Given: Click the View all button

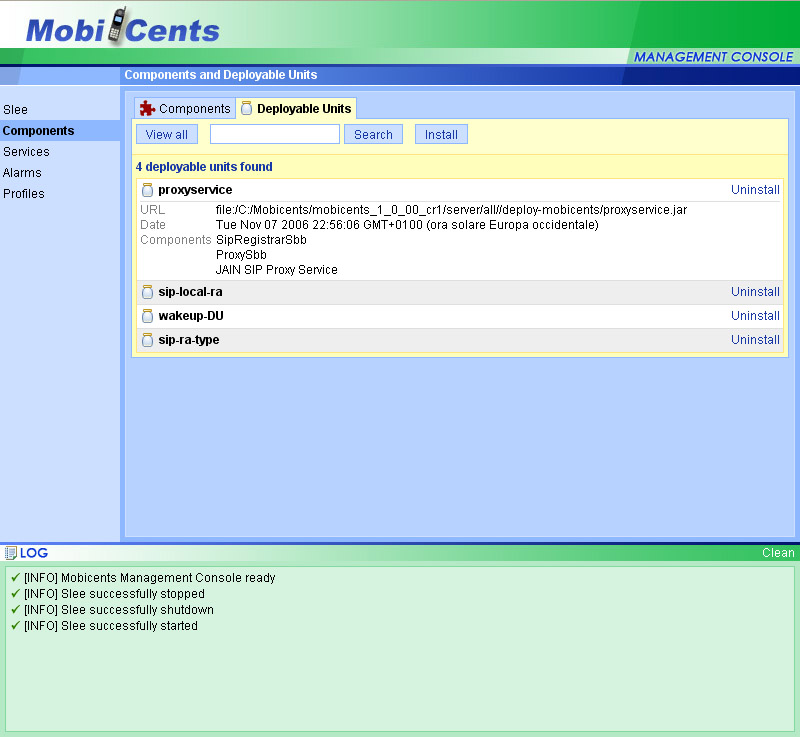Looking at the screenshot, I should pyautogui.click(x=166, y=133).
